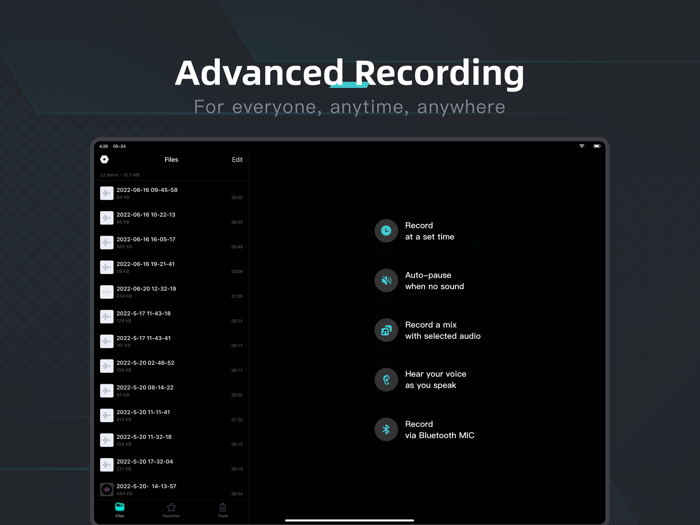
Task: Open recording 2022-5-20- 14-13-57
Action: (171, 489)
